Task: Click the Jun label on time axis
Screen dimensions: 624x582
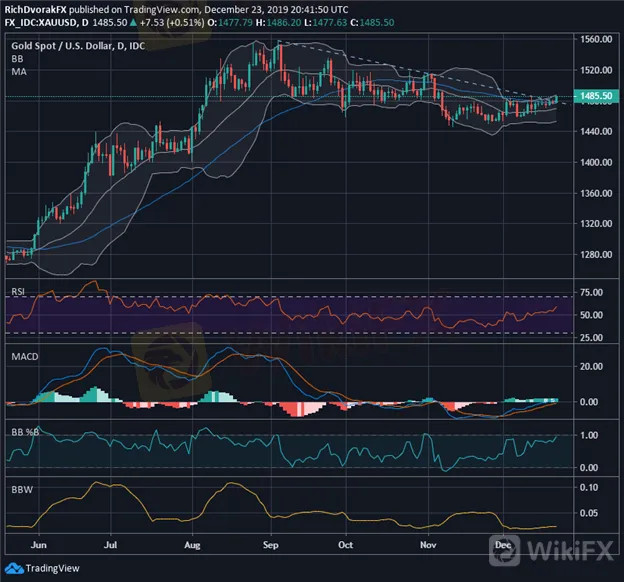Action: (x=40, y=544)
